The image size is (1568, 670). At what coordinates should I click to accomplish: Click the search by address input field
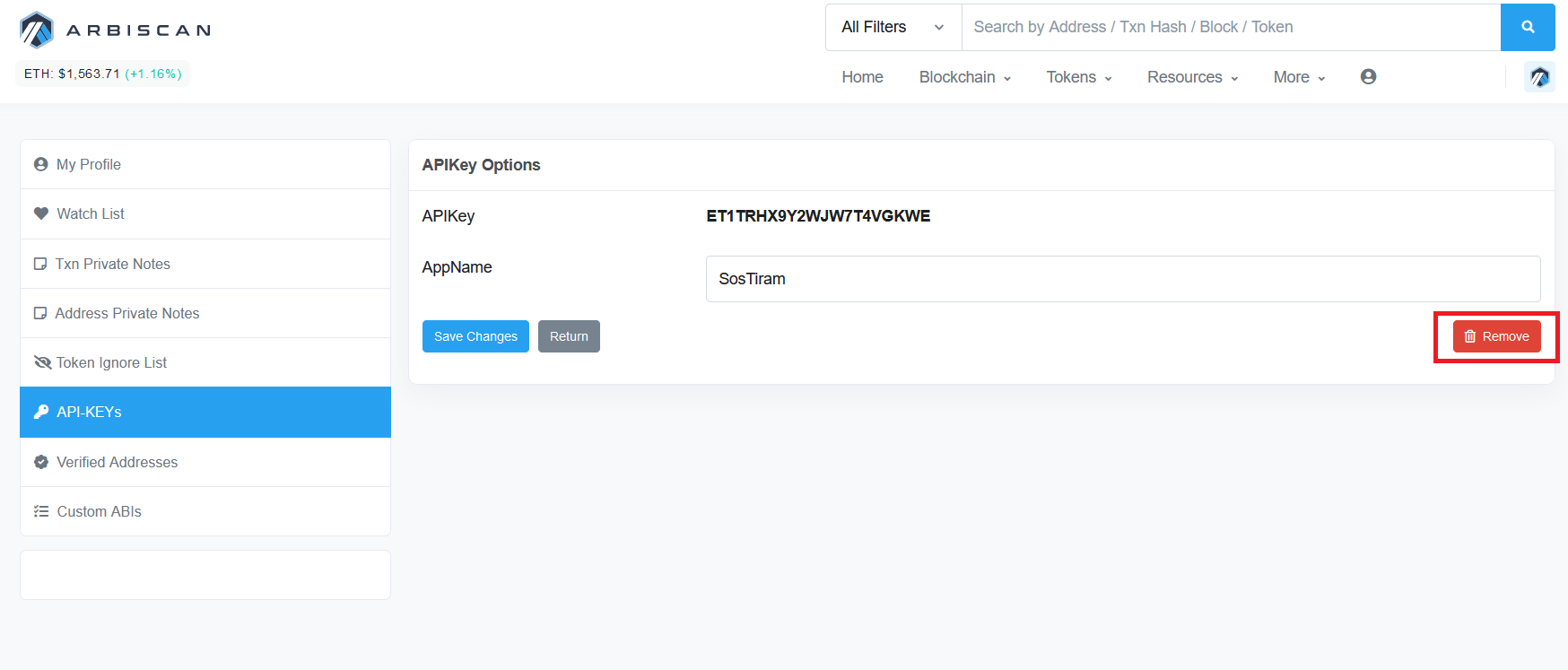point(1231,27)
